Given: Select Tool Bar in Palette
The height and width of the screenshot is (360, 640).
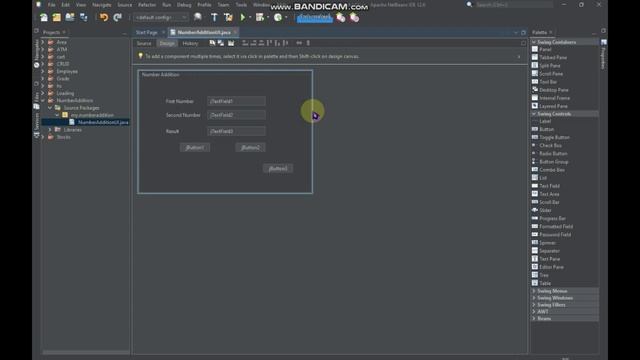Looking at the screenshot, I should [544, 82].
